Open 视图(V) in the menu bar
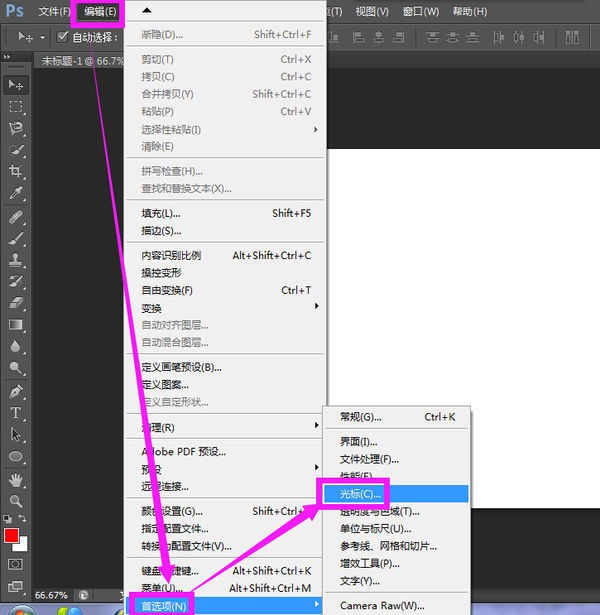Image resolution: width=600 pixels, height=615 pixels. click(x=372, y=12)
